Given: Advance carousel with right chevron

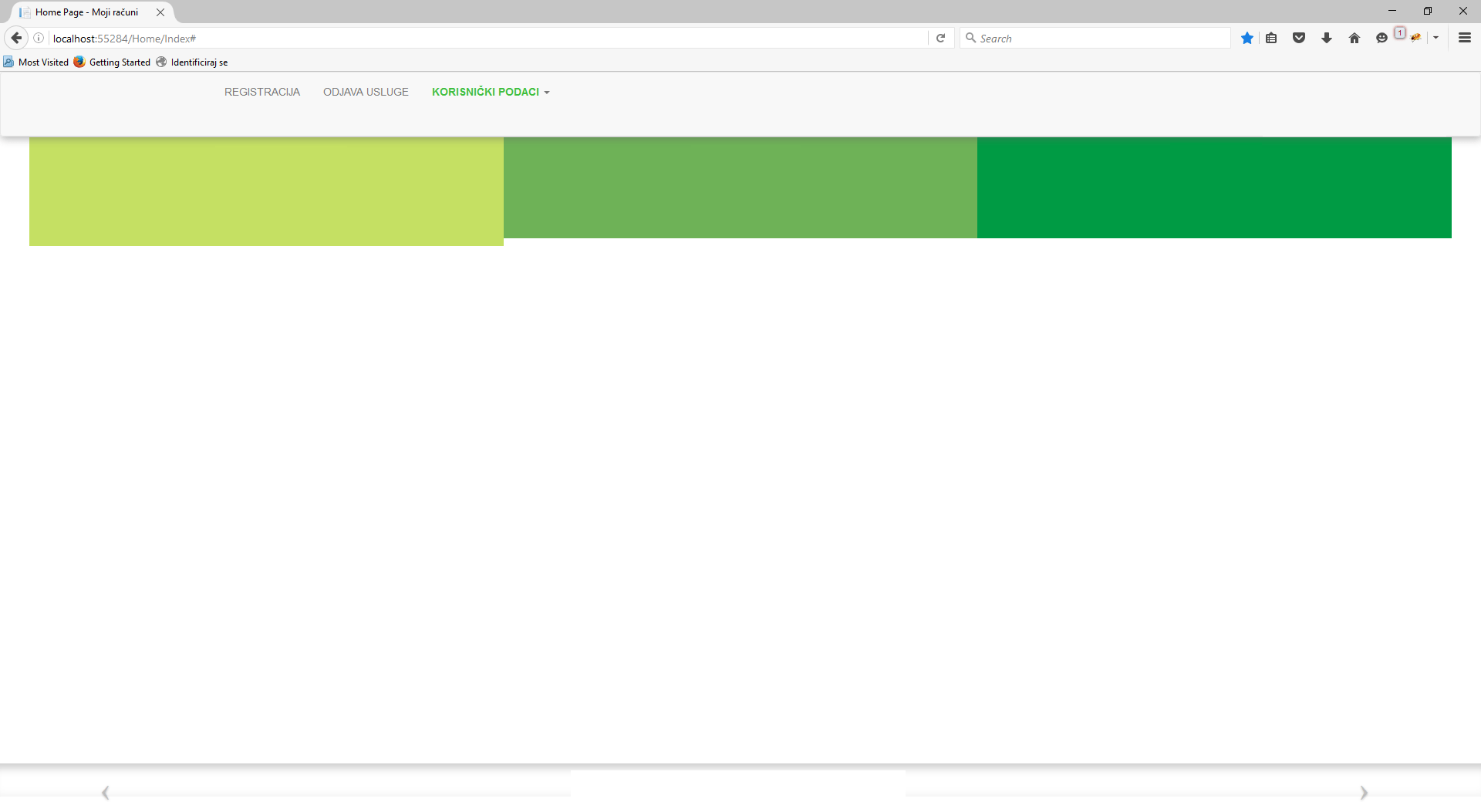Looking at the screenshot, I should (1364, 793).
